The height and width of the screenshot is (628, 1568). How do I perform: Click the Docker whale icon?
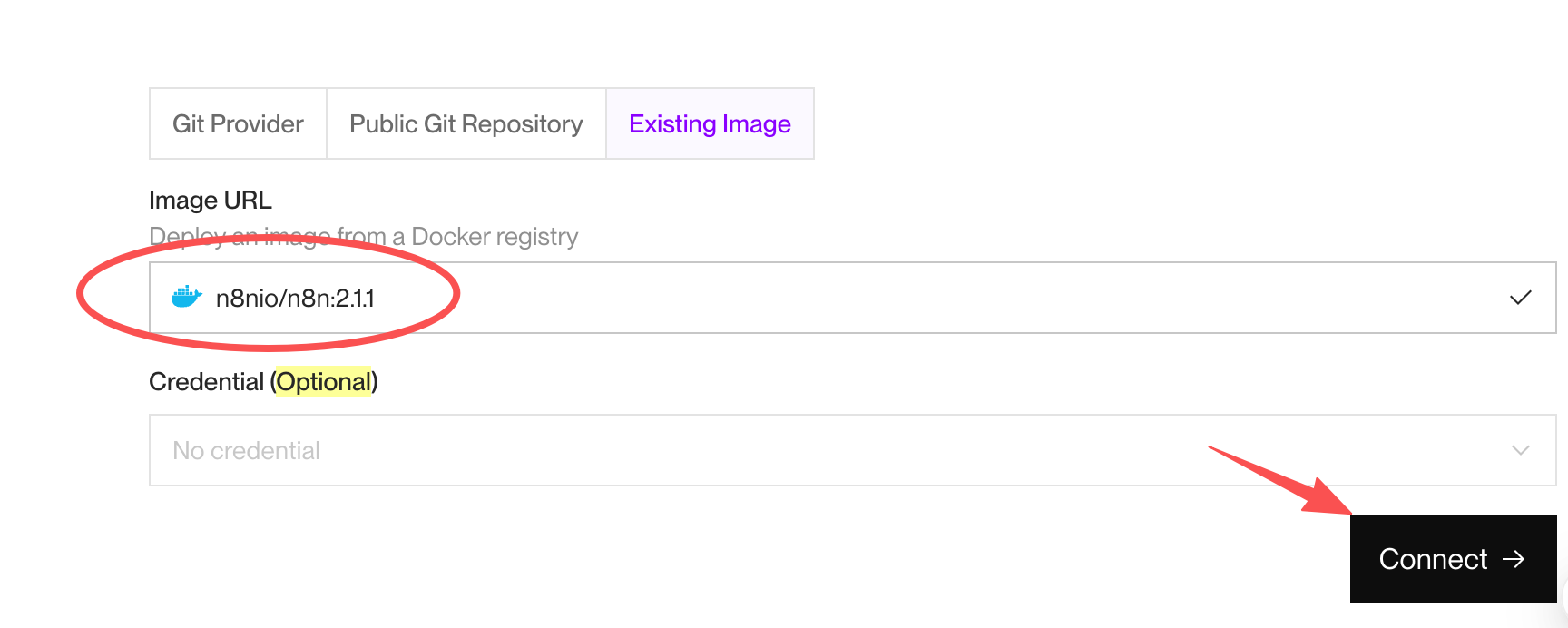click(x=186, y=297)
